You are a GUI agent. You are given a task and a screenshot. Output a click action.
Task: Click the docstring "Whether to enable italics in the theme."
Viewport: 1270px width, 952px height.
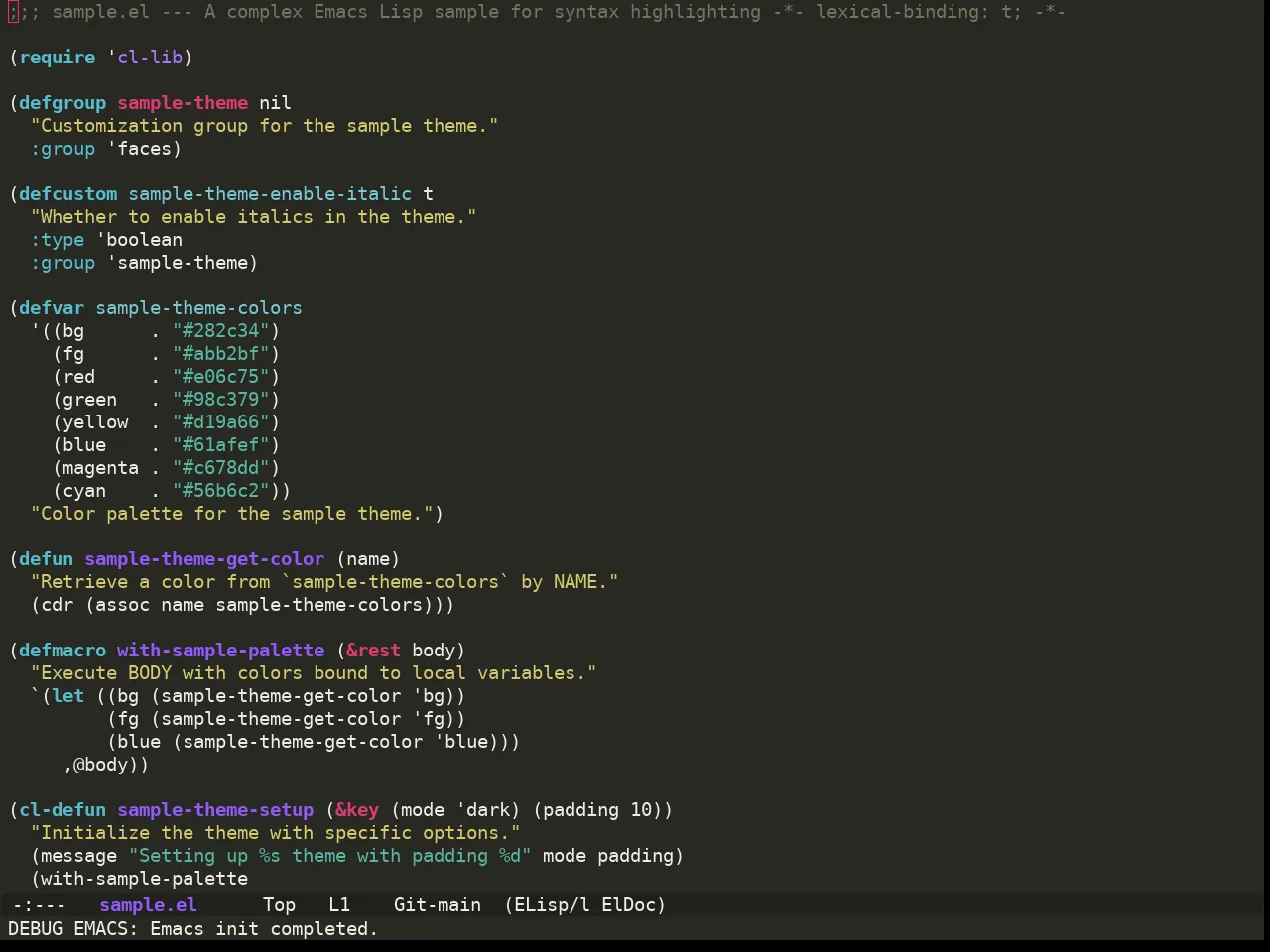coord(254,217)
